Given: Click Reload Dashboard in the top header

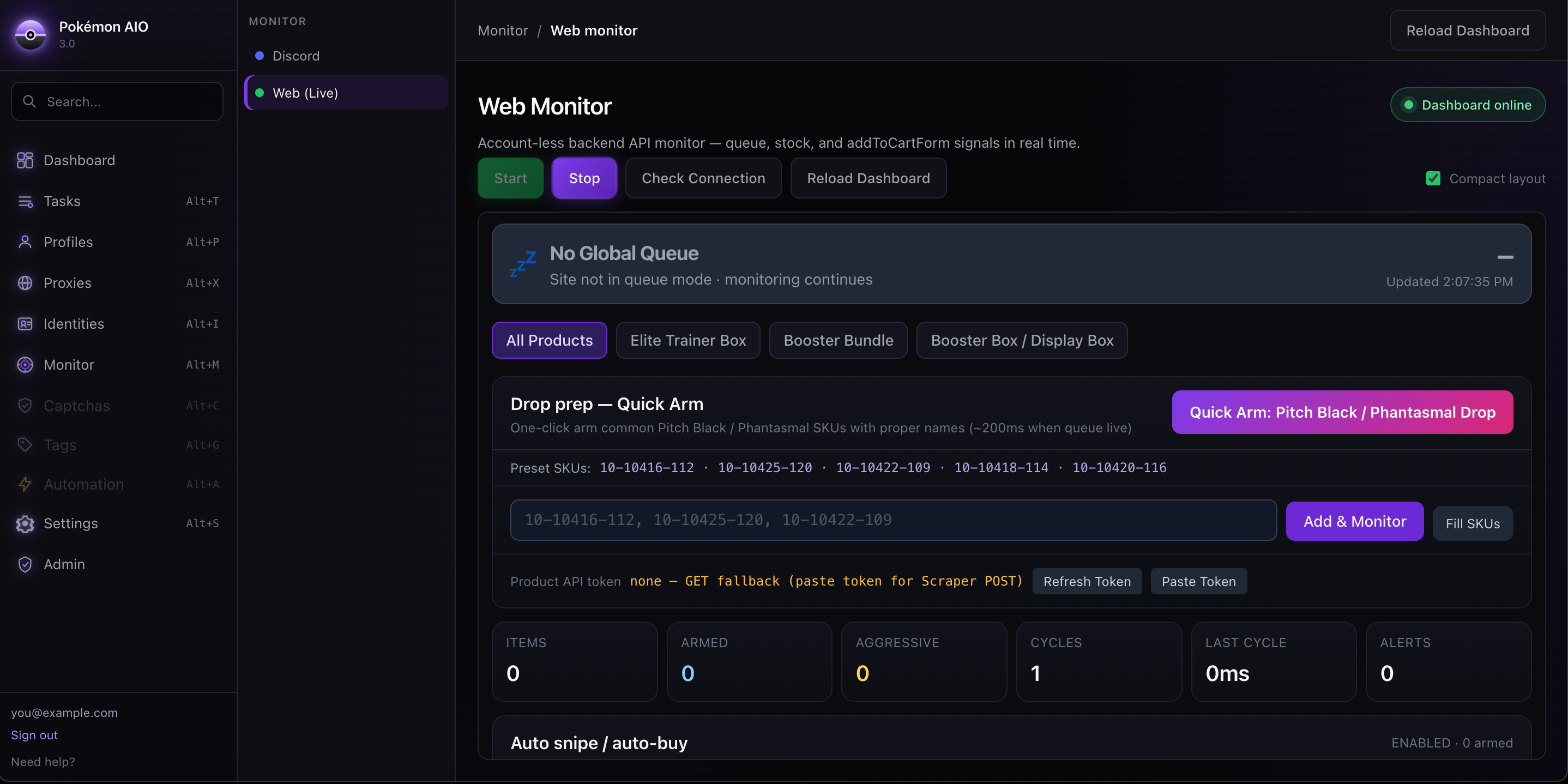Looking at the screenshot, I should [x=1468, y=30].
